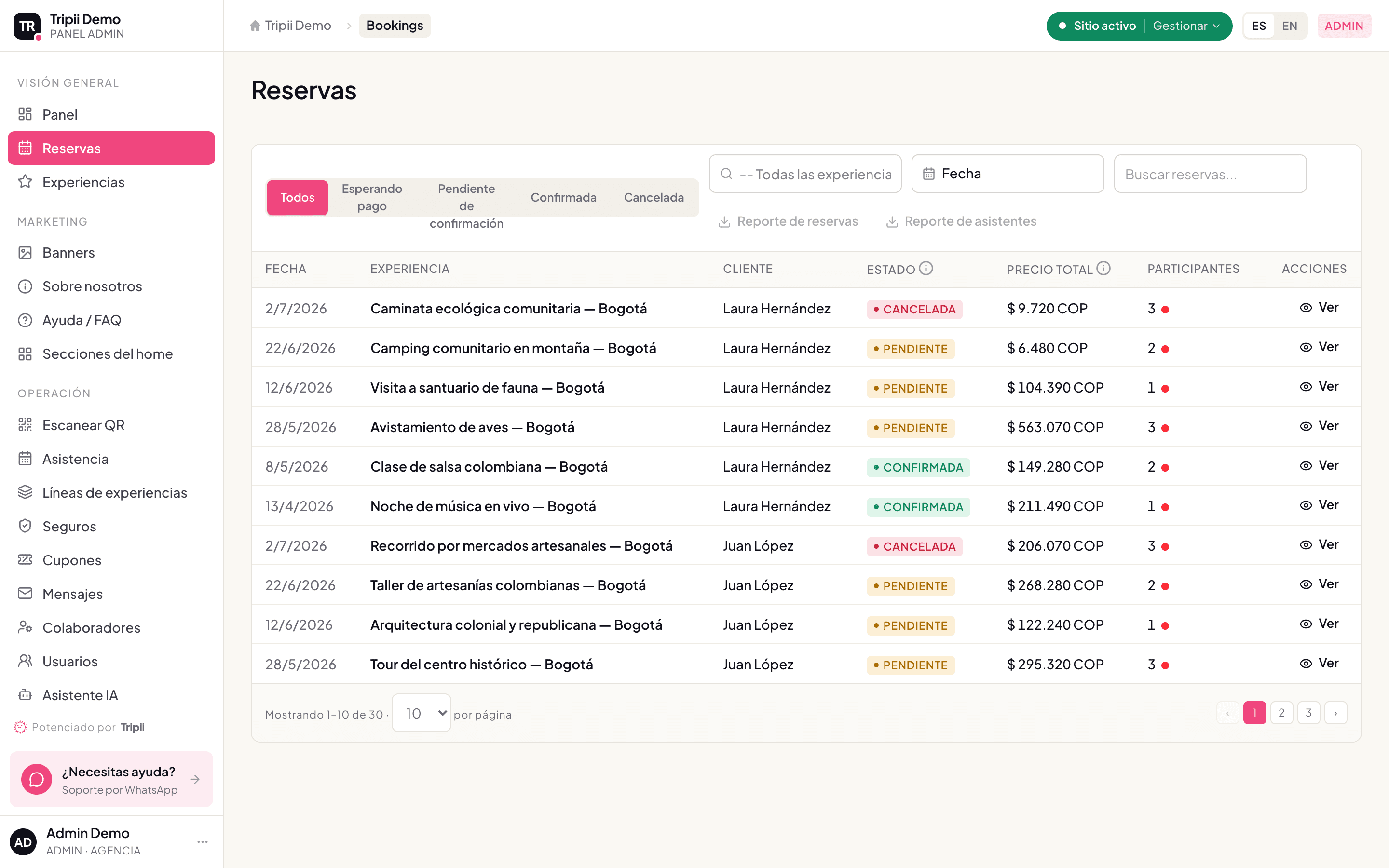Click the WhatsApp support chat icon

click(x=37, y=780)
